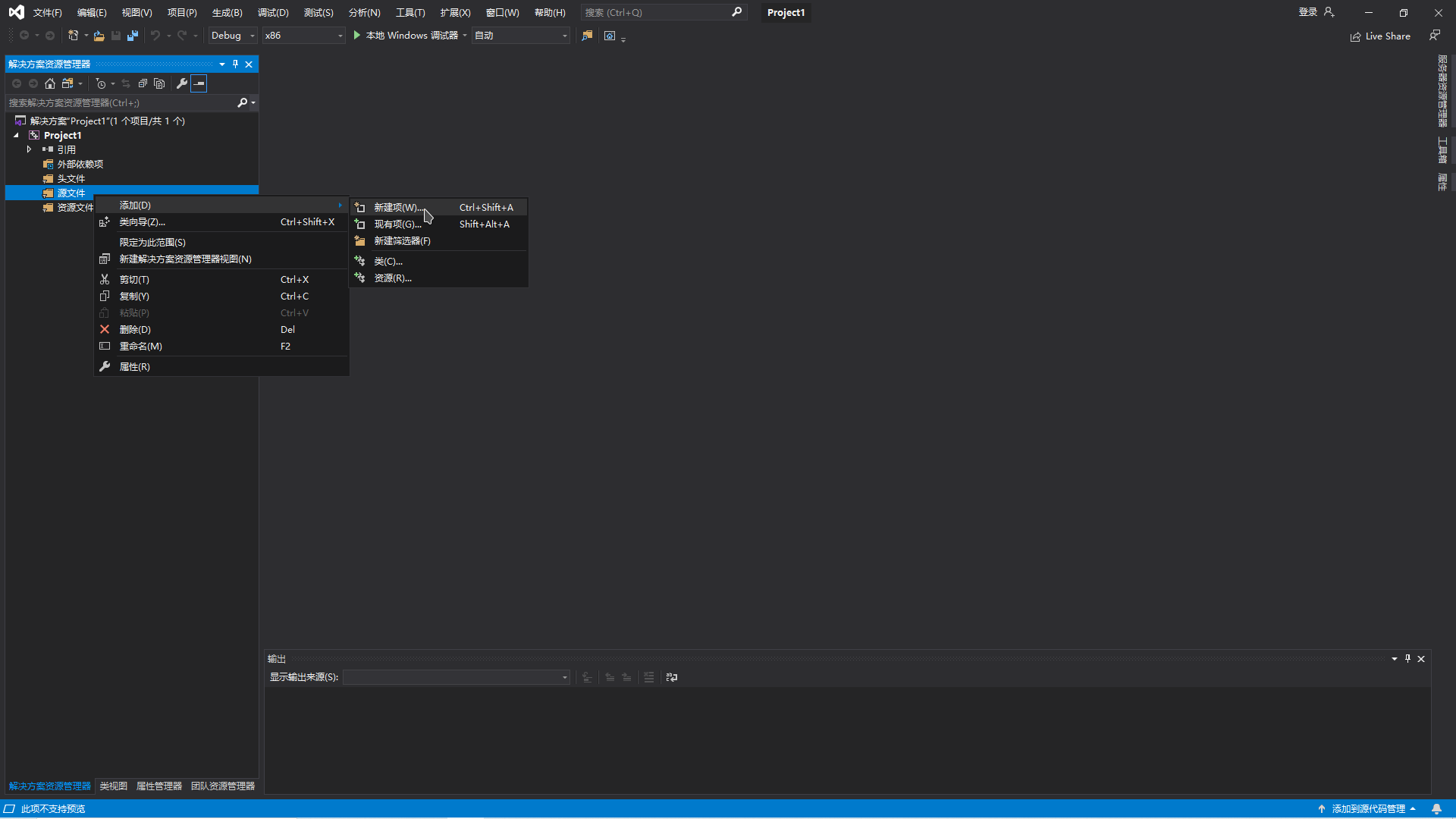Click the Pending Changes Filter clock icon

click(x=101, y=83)
